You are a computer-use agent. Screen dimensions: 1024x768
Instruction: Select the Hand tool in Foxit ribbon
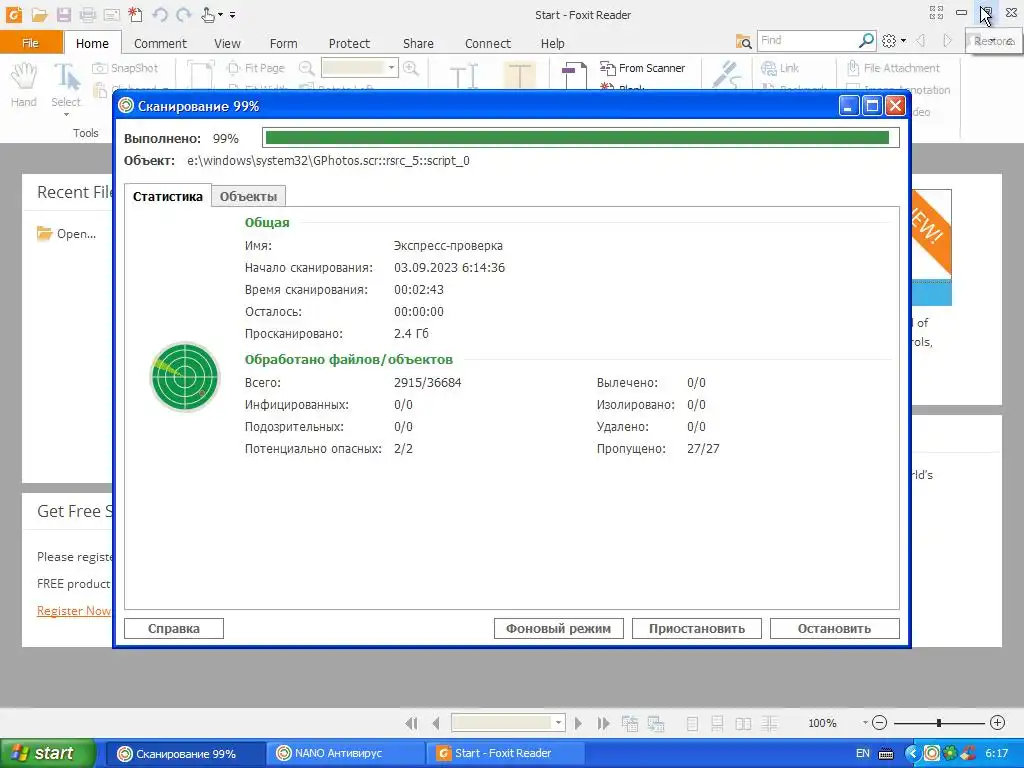[24, 85]
